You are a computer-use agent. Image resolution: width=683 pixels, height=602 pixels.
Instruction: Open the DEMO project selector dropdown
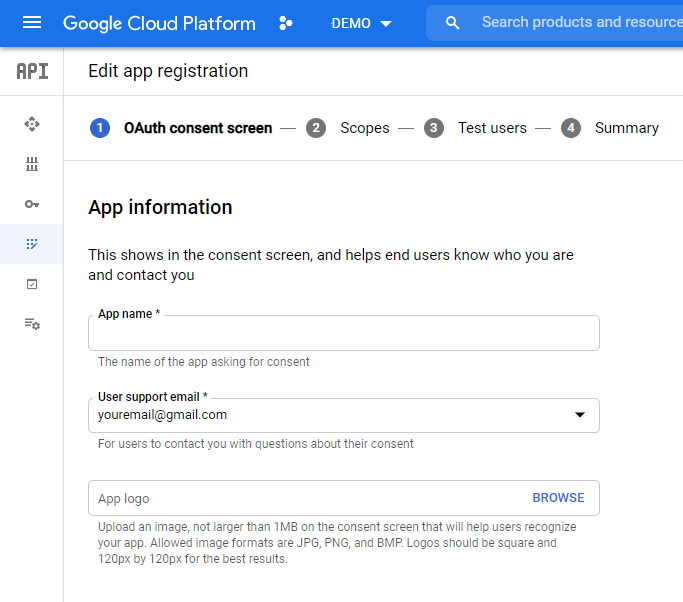(361, 23)
